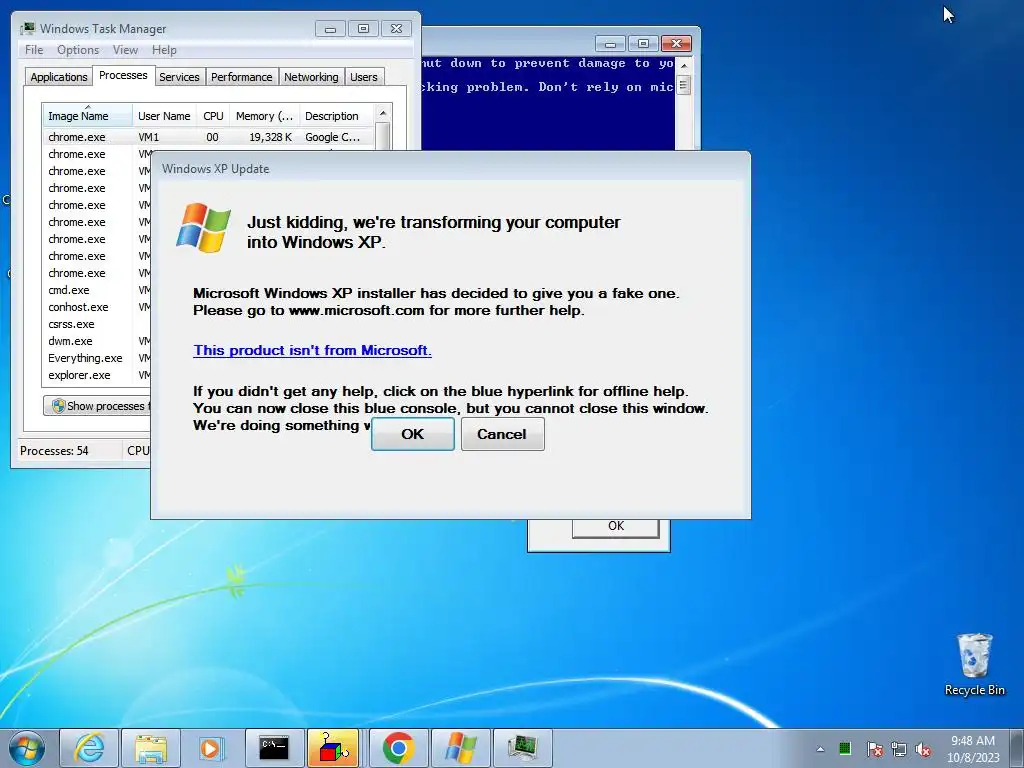Screen dimensions: 1024x768
Task: Click the Windows logo in XP Update dialog
Action: (204, 227)
